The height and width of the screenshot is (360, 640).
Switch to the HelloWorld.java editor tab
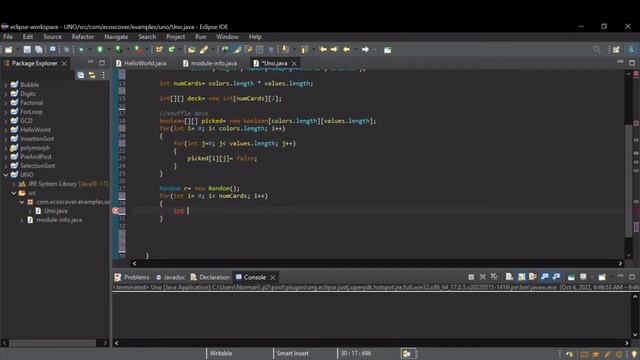pos(141,63)
